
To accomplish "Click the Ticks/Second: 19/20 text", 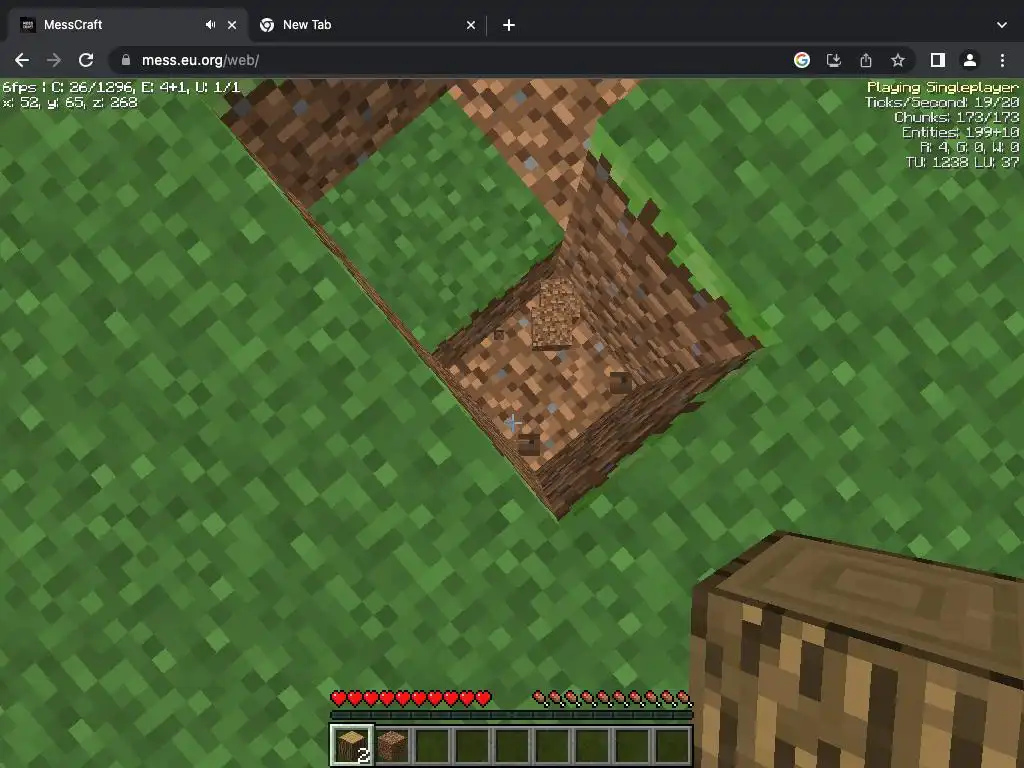I will click(x=942, y=103).
